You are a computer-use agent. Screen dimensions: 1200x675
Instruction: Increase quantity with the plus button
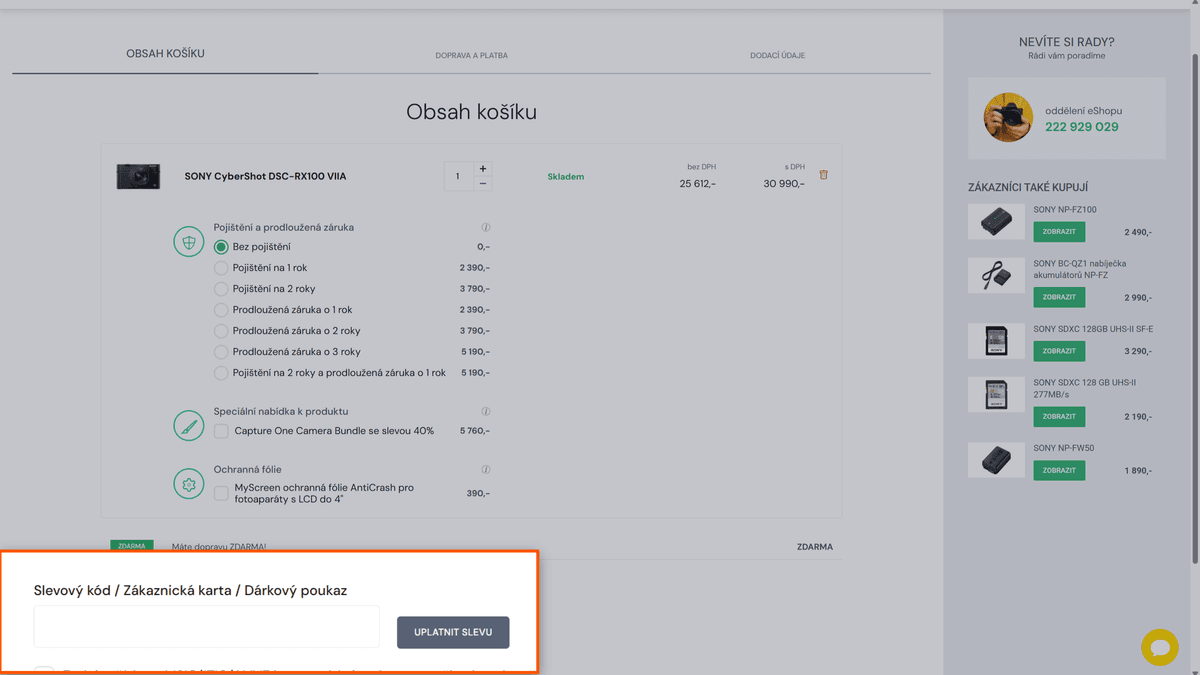483,169
